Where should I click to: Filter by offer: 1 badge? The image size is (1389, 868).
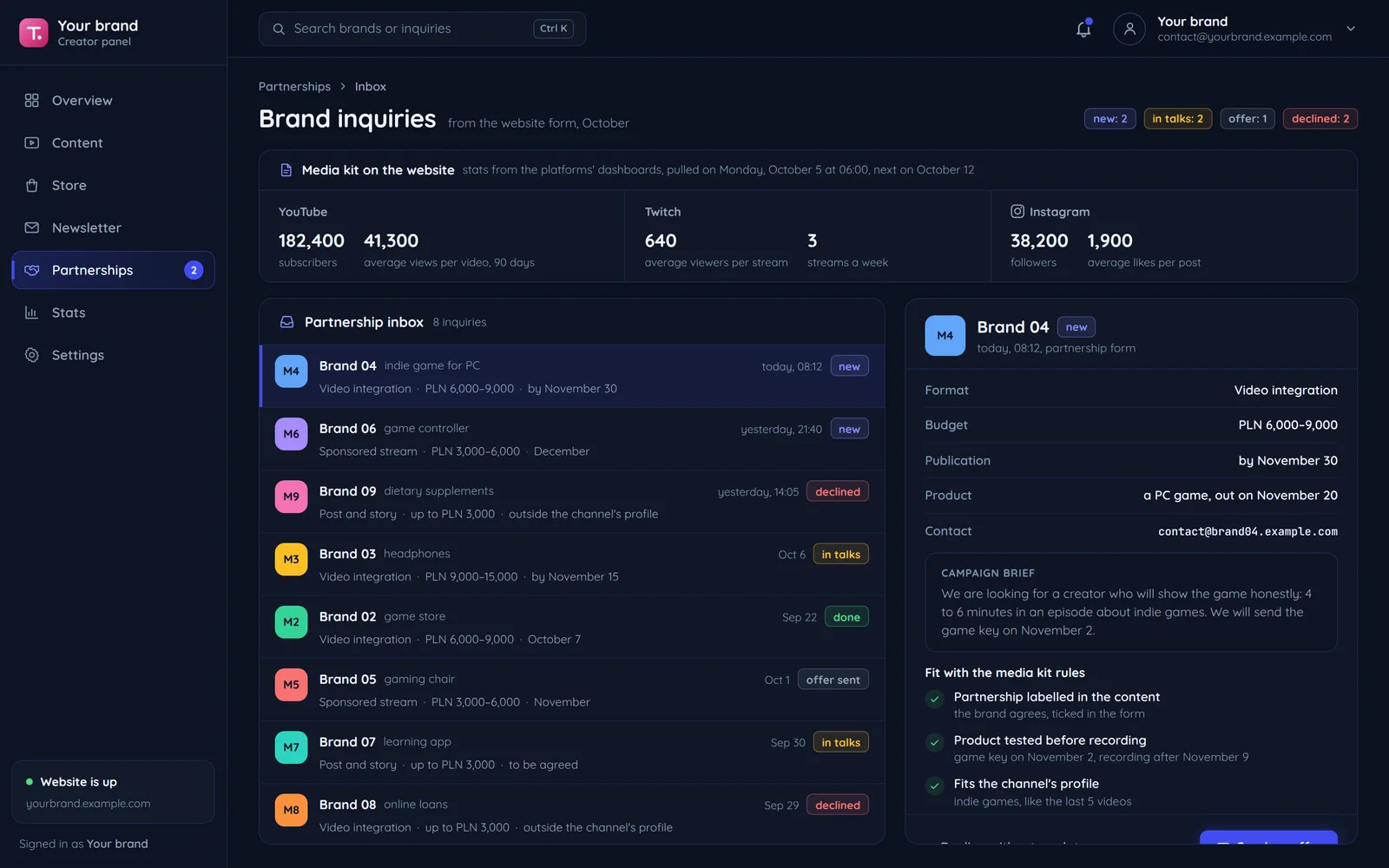tap(1247, 119)
